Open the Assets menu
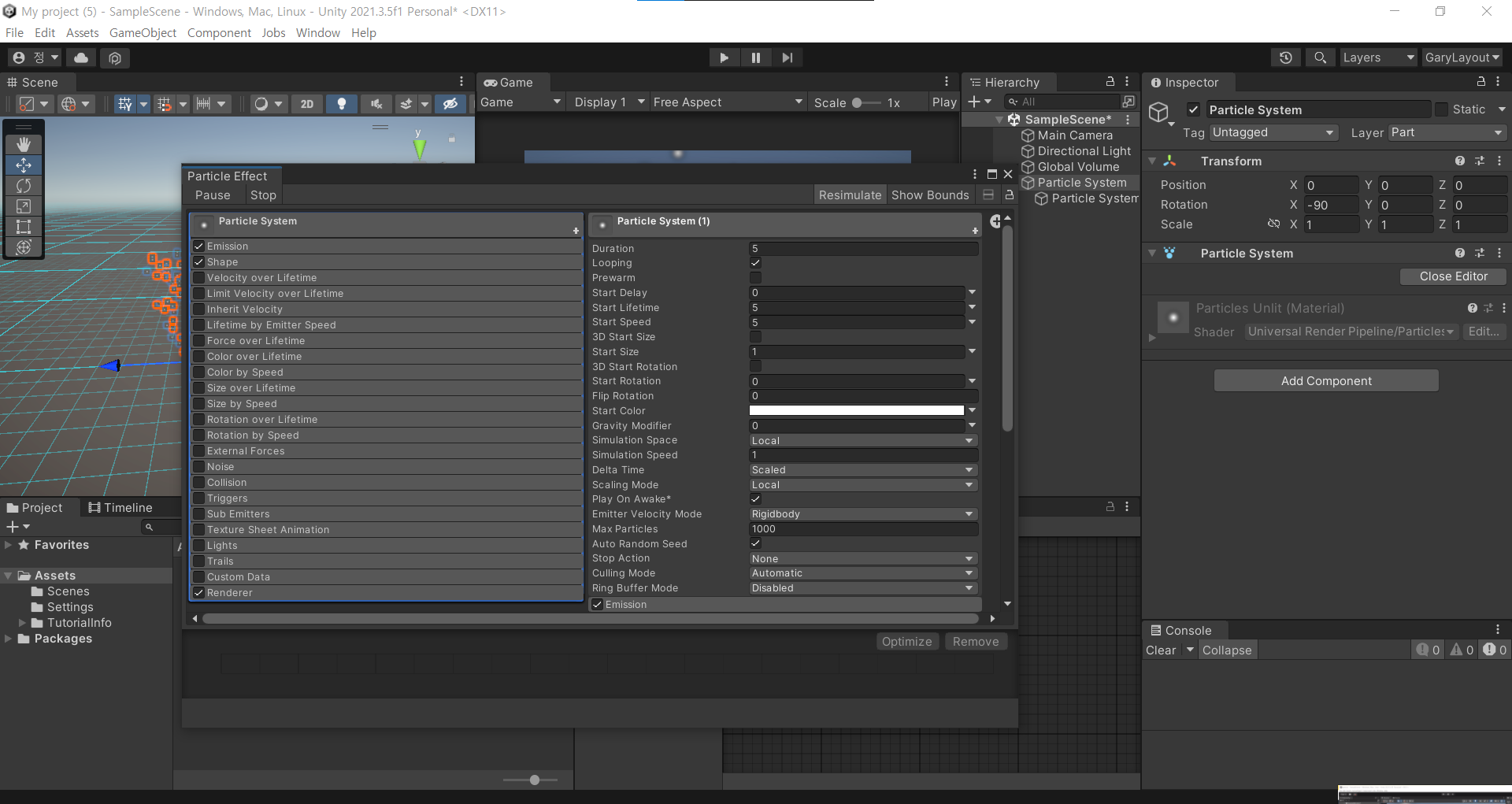The height and width of the screenshot is (804, 1512). point(83,32)
